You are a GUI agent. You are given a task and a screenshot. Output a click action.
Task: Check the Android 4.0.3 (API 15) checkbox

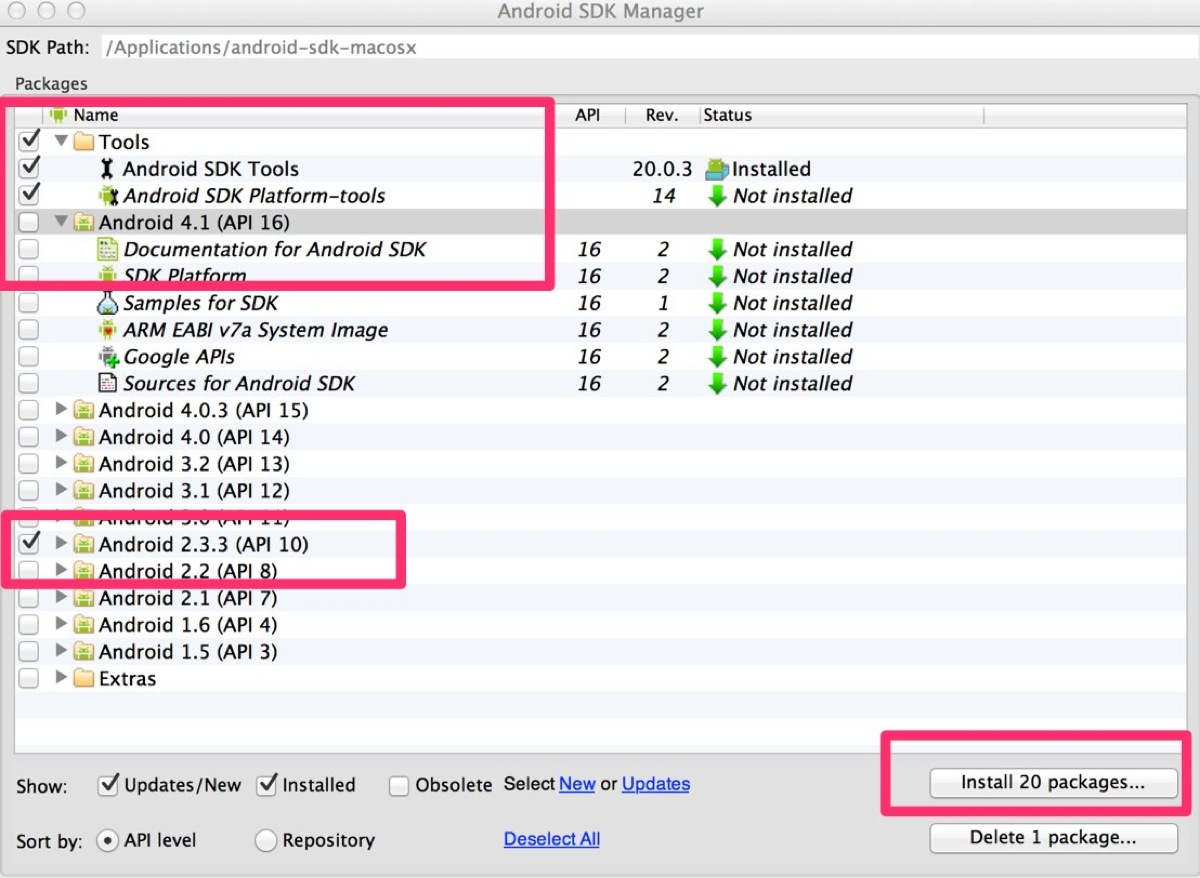click(29, 410)
